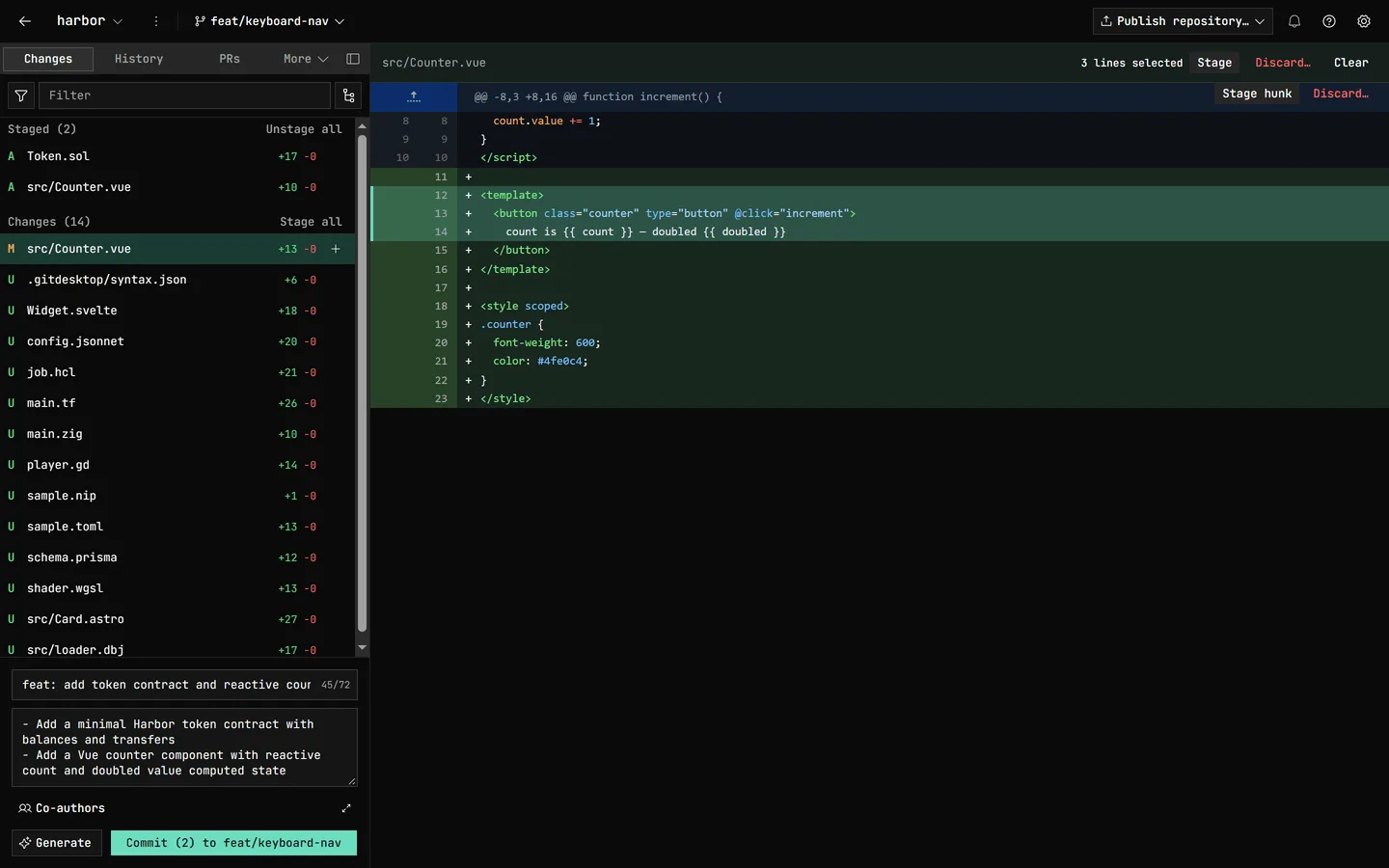Image resolution: width=1389 pixels, height=868 pixels.
Task: Focus the Filter input field
Action: [x=184, y=95]
